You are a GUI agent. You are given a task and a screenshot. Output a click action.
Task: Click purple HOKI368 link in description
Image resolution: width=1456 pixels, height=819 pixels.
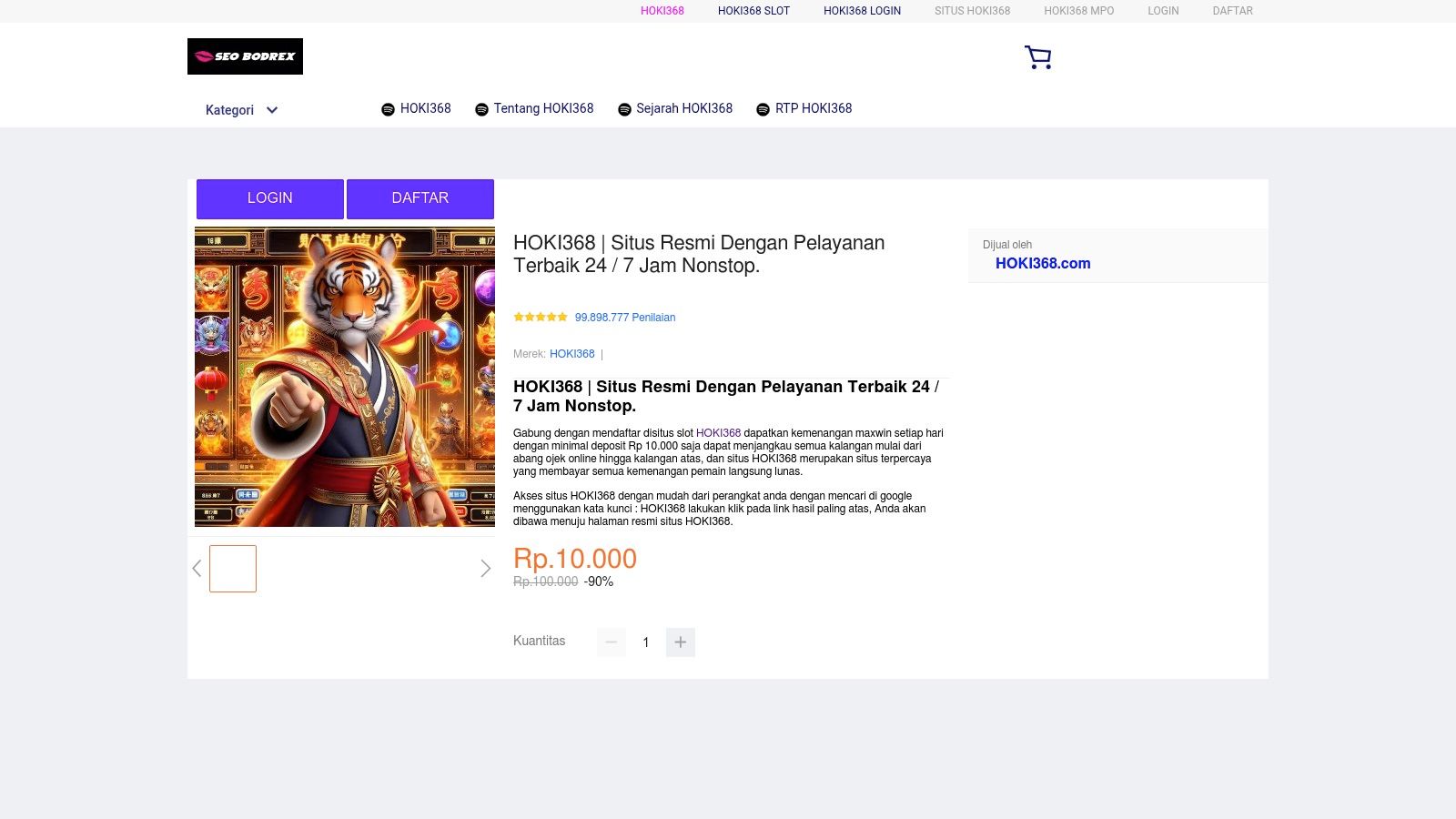click(718, 433)
